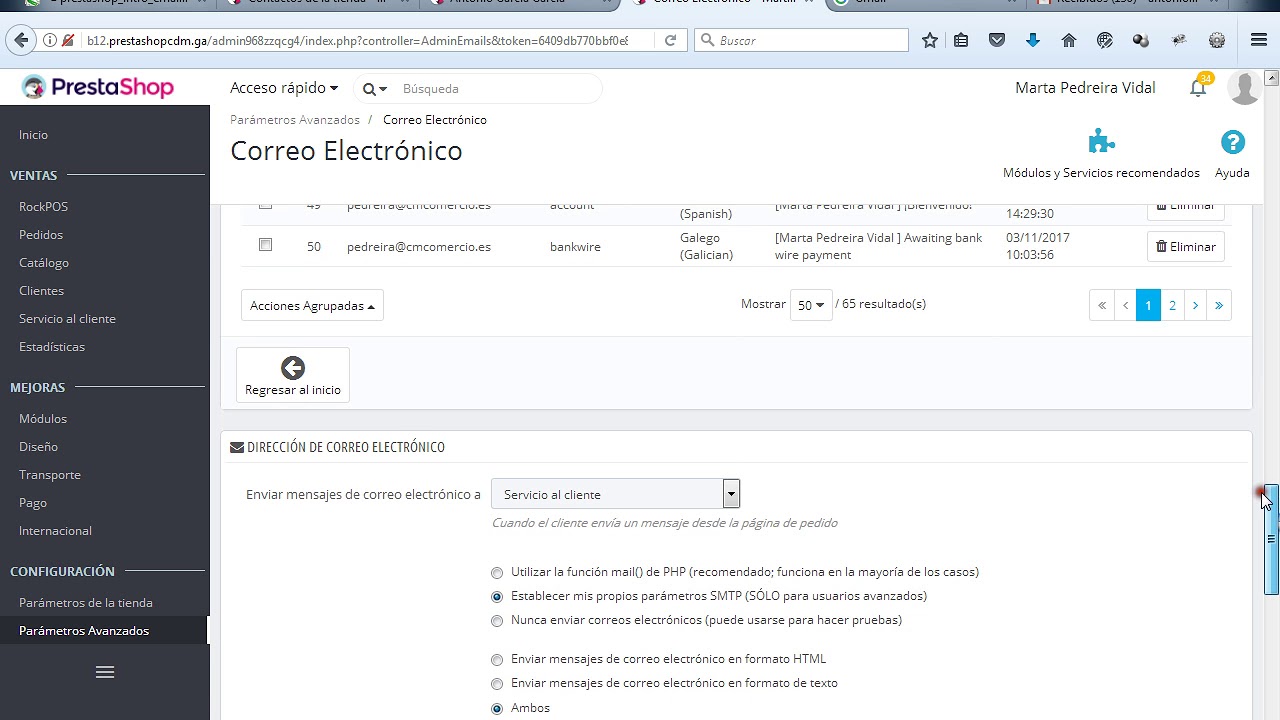Image resolution: width=1280 pixels, height=720 pixels.
Task: Open Servicio al cliente sidebar item
Action: click(x=67, y=319)
